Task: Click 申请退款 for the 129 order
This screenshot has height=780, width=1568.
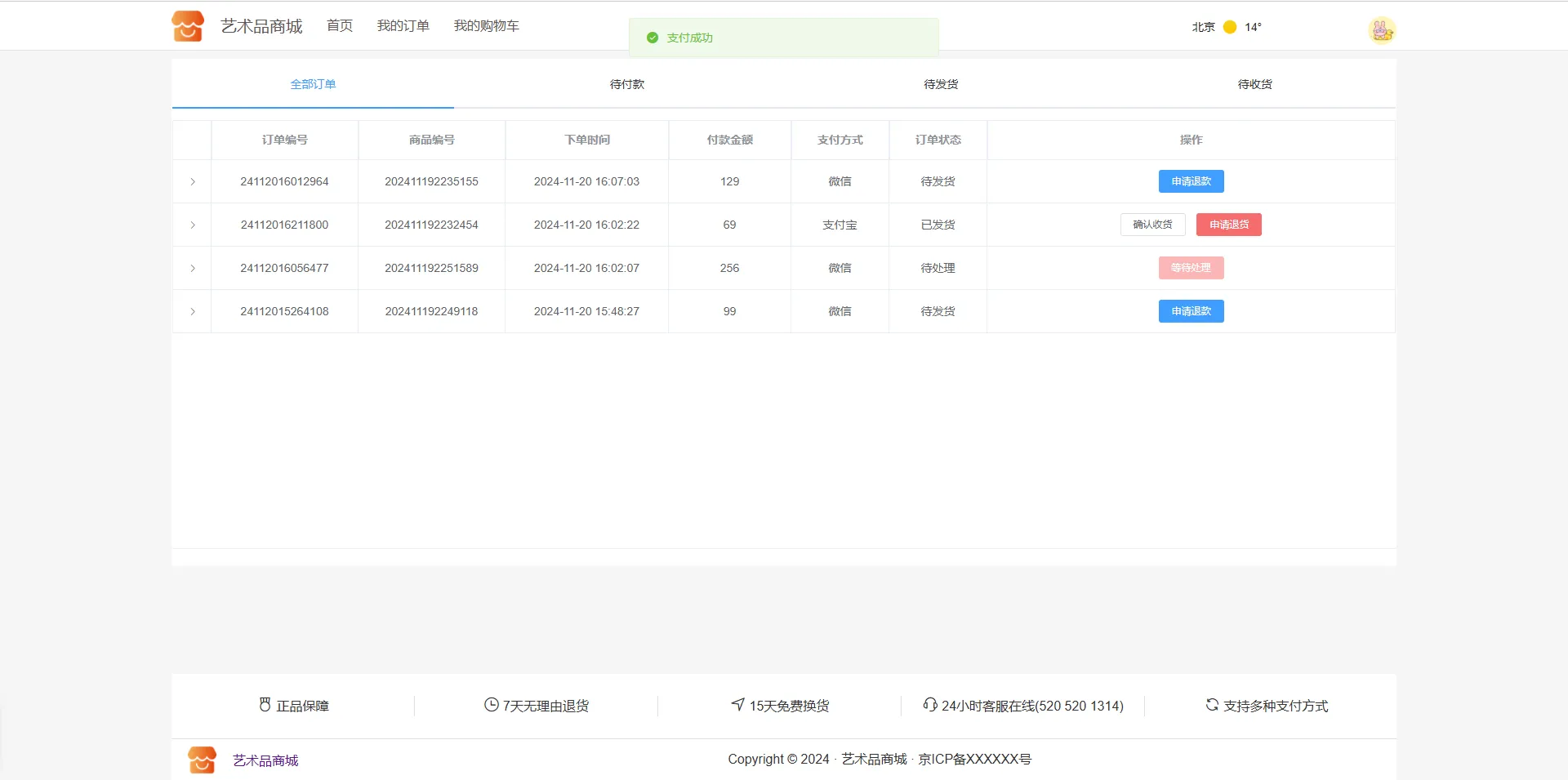Action: (x=1191, y=181)
